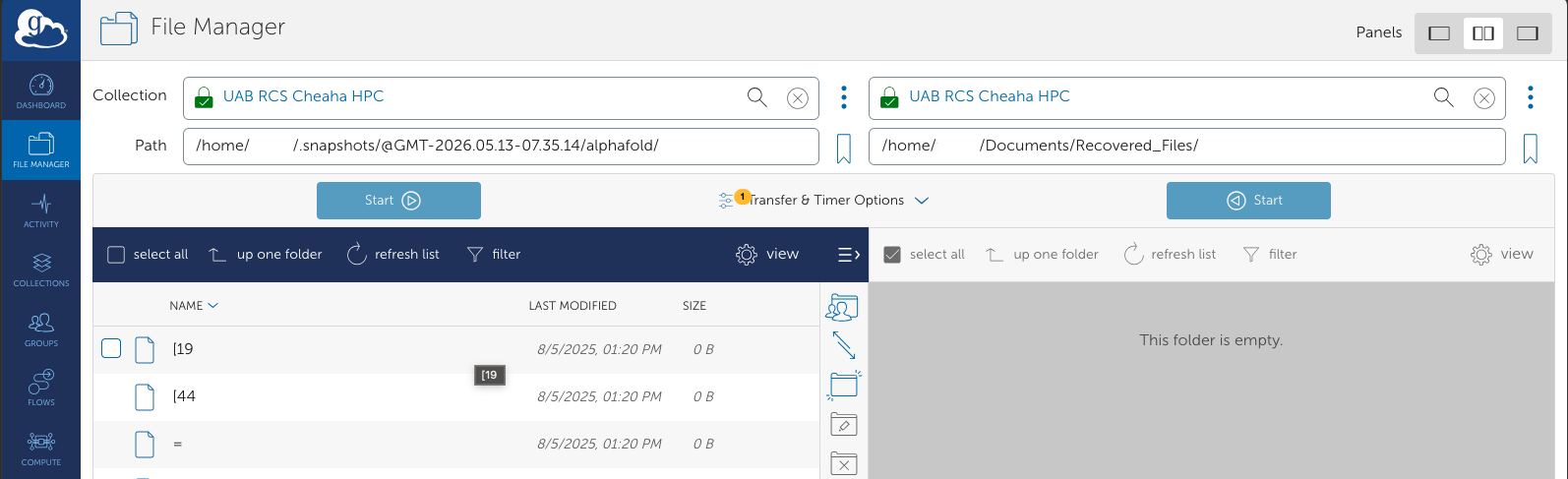Screen dimensions: 1568x479
Task: Sort by LAST MODIFIED column
Action: point(573,306)
